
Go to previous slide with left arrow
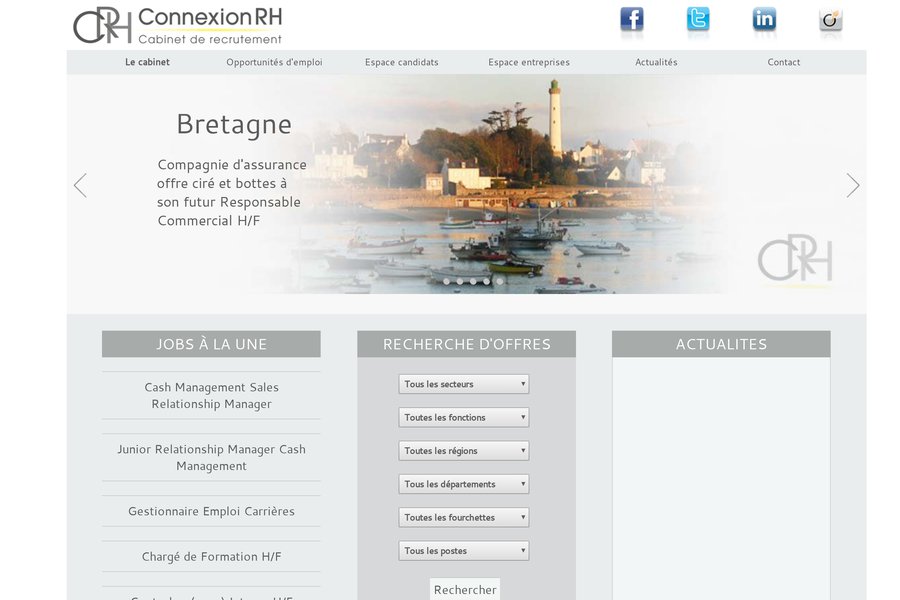pos(80,185)
